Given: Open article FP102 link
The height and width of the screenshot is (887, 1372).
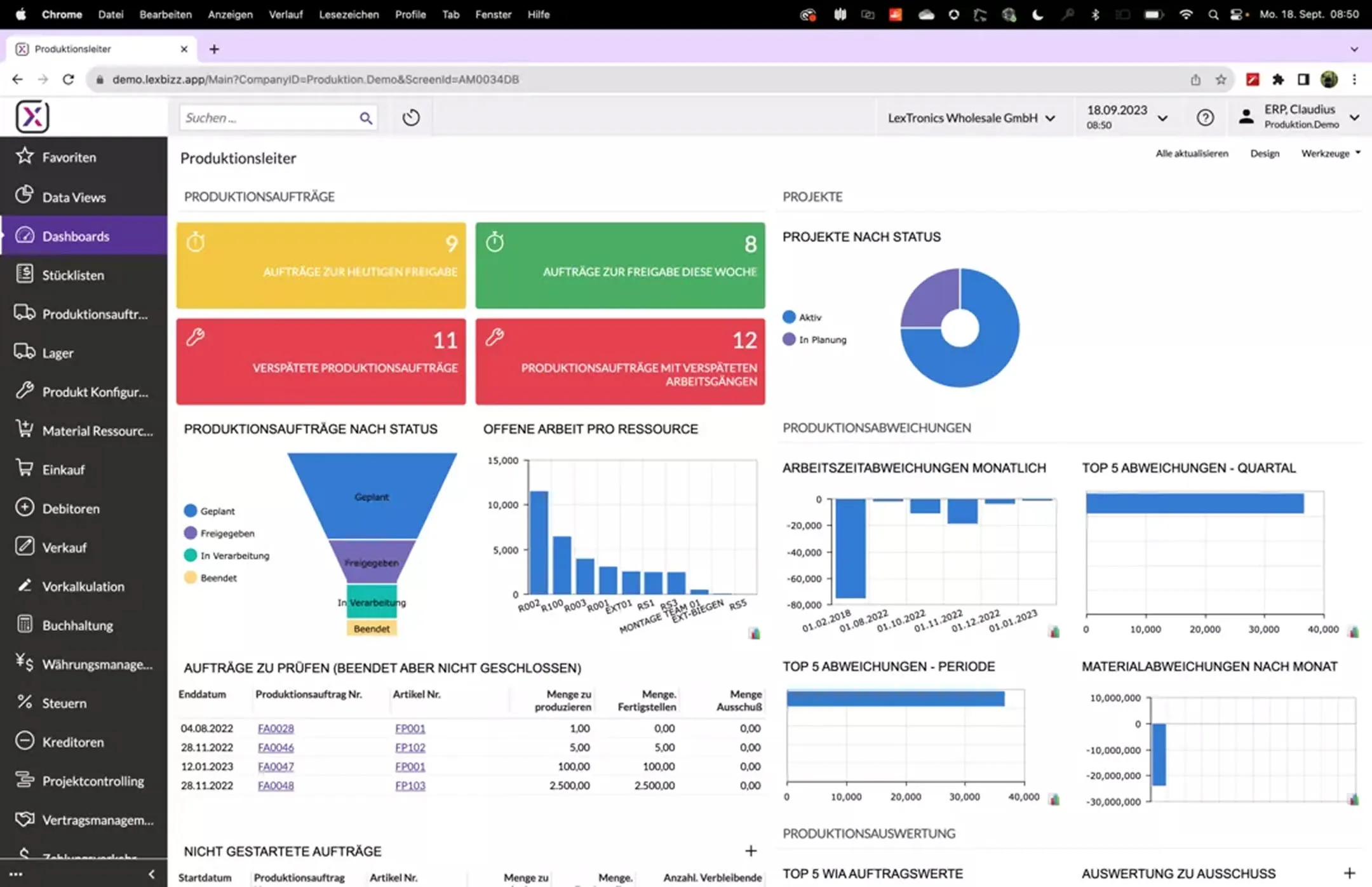Looking at the screenshot, I should [410, 747].
